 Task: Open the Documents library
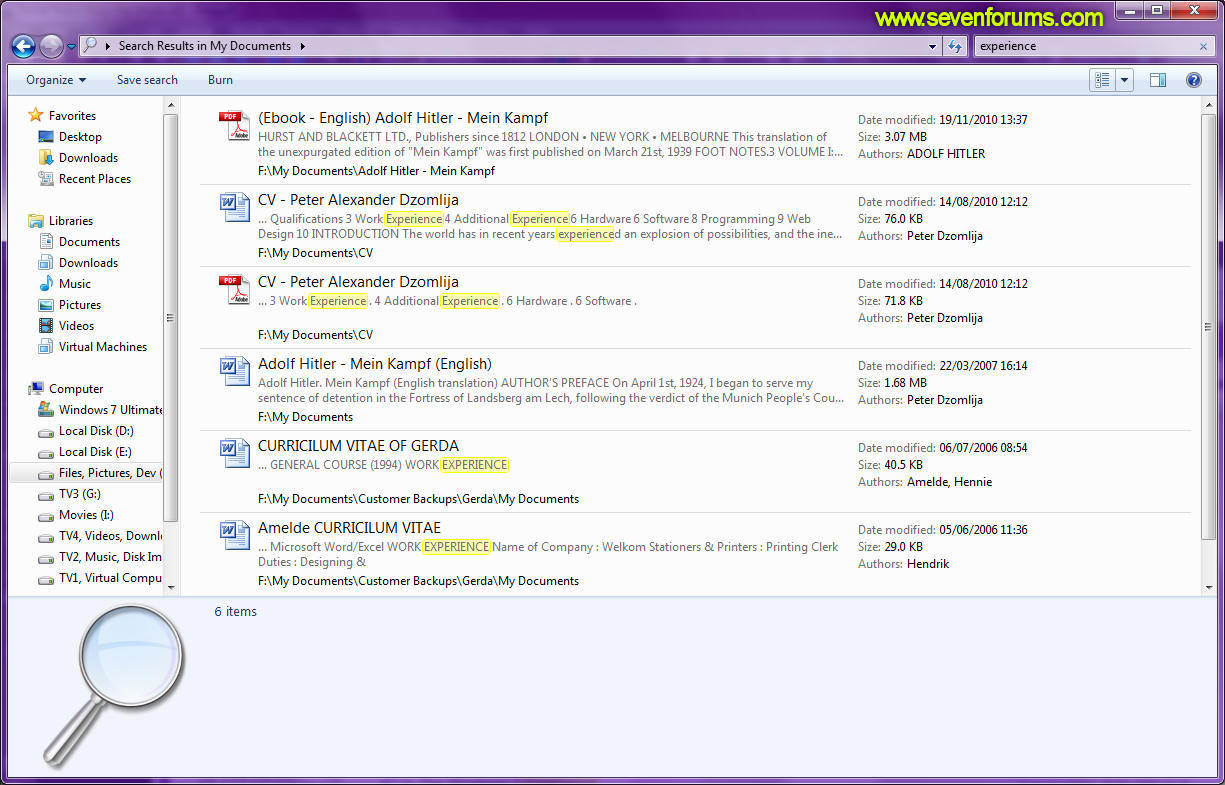pyautogui.click(x=89, y=242)
